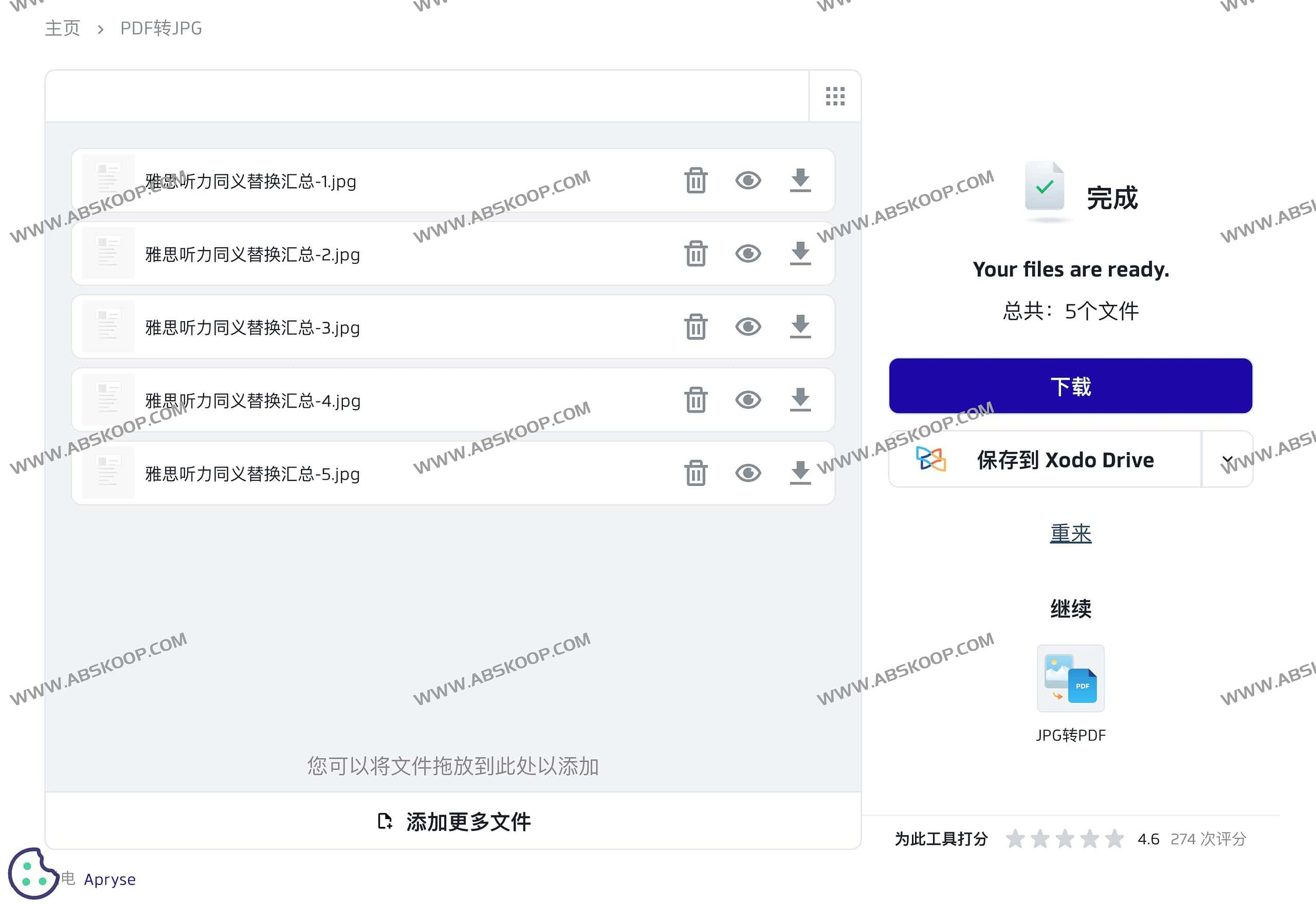Select PDF转JPG in the breadcrumb
The width and height of the screenshot is (1316, 904).
click(160, 28)
